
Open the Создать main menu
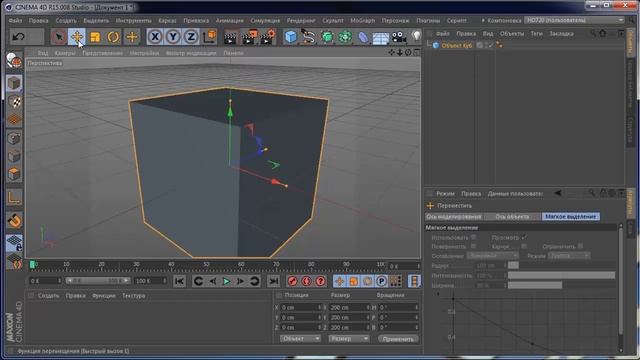pyautogui.click(x=66, y=20)
